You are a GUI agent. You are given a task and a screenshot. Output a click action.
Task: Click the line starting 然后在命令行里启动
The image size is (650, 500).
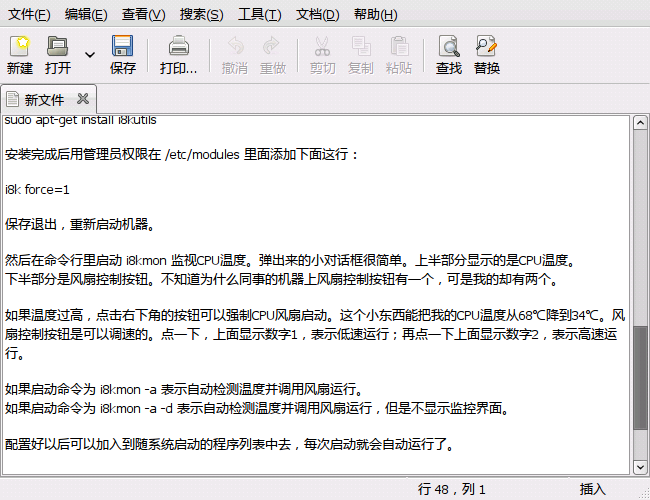click(291, 260)
